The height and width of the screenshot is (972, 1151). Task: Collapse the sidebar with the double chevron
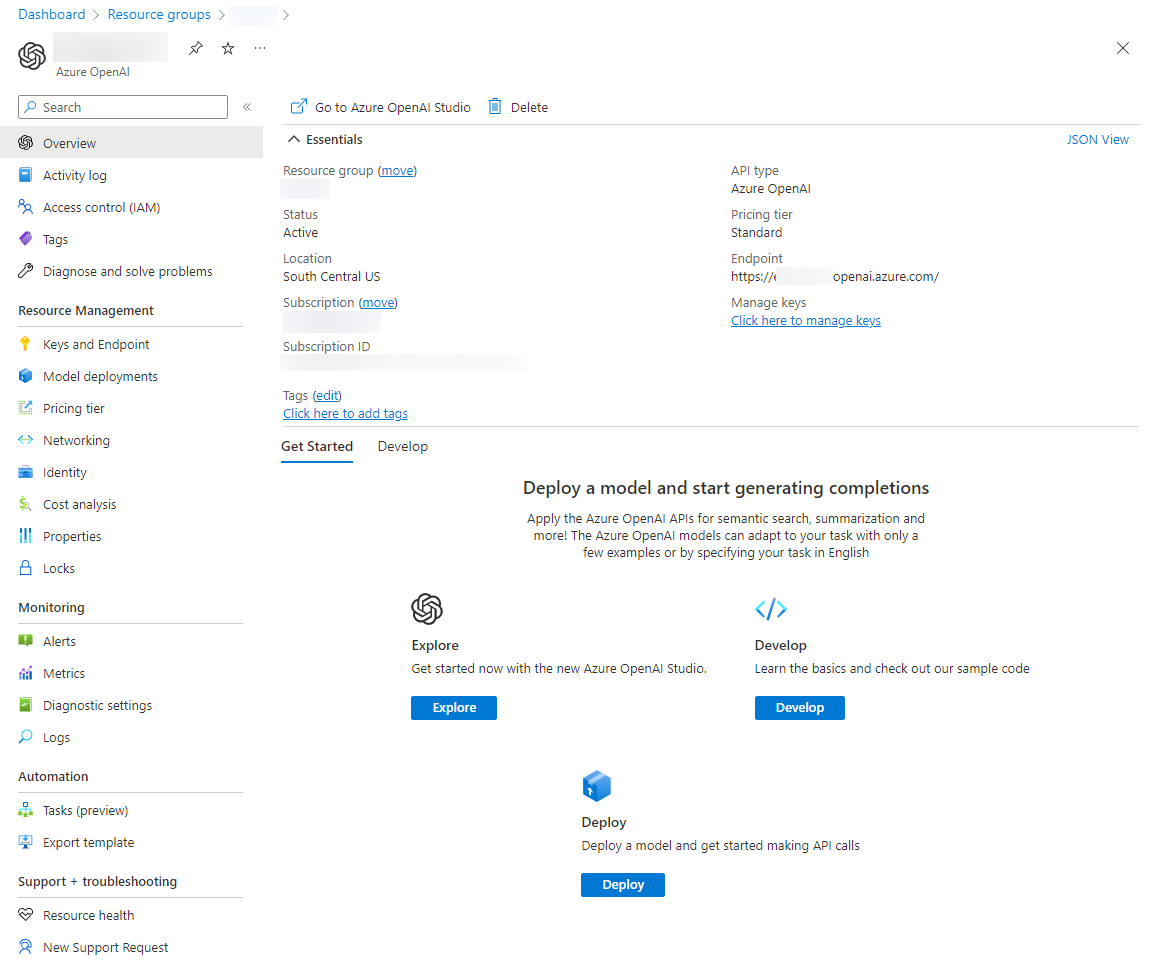(x=247, y=107)
